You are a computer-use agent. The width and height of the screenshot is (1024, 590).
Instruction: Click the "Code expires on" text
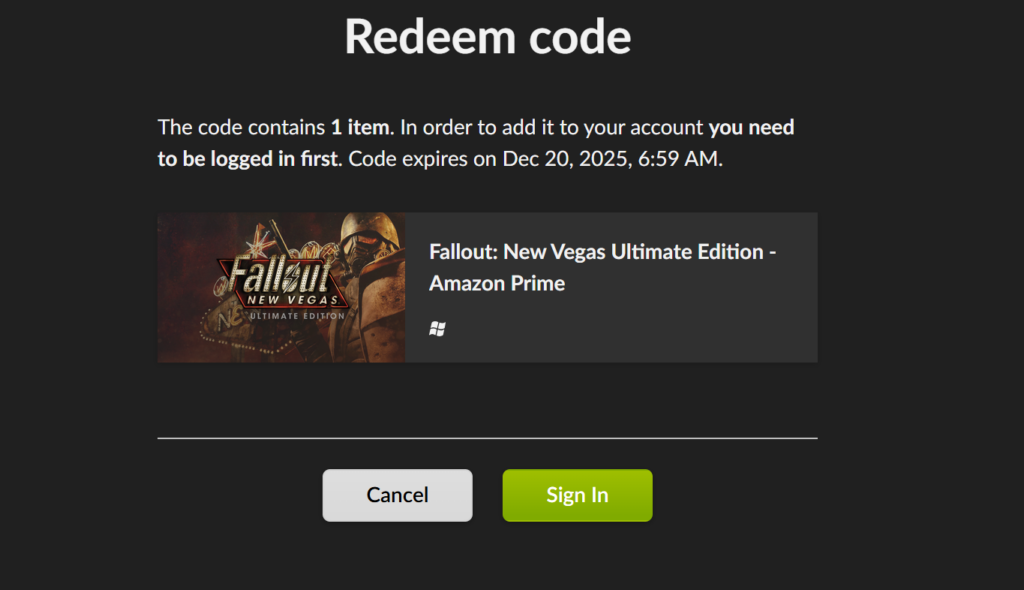point(422,159)
